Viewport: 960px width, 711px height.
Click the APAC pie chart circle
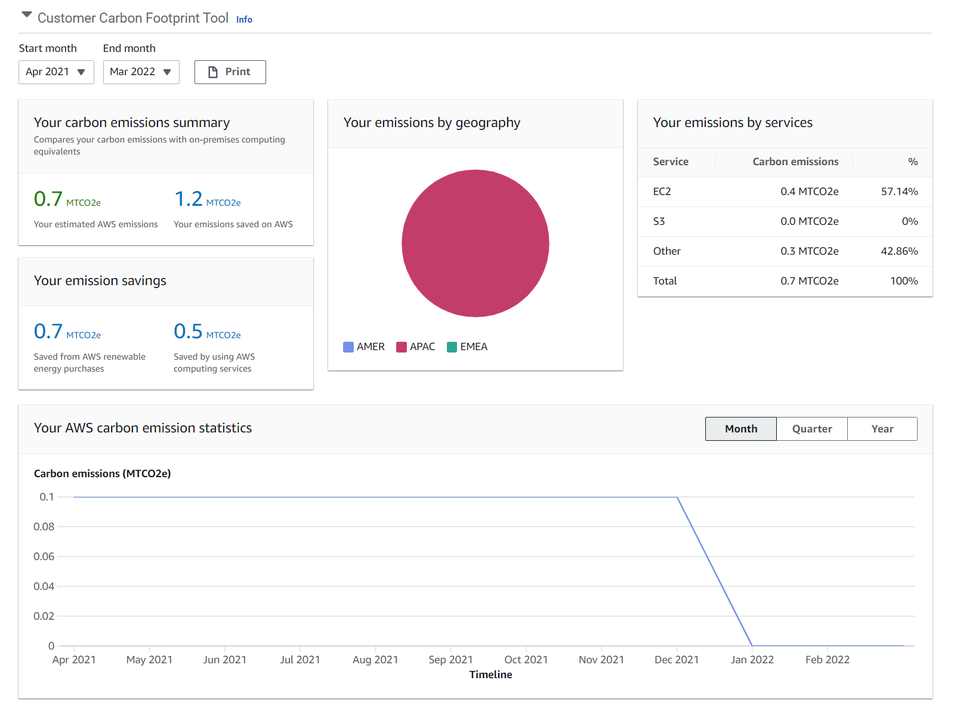475,243
